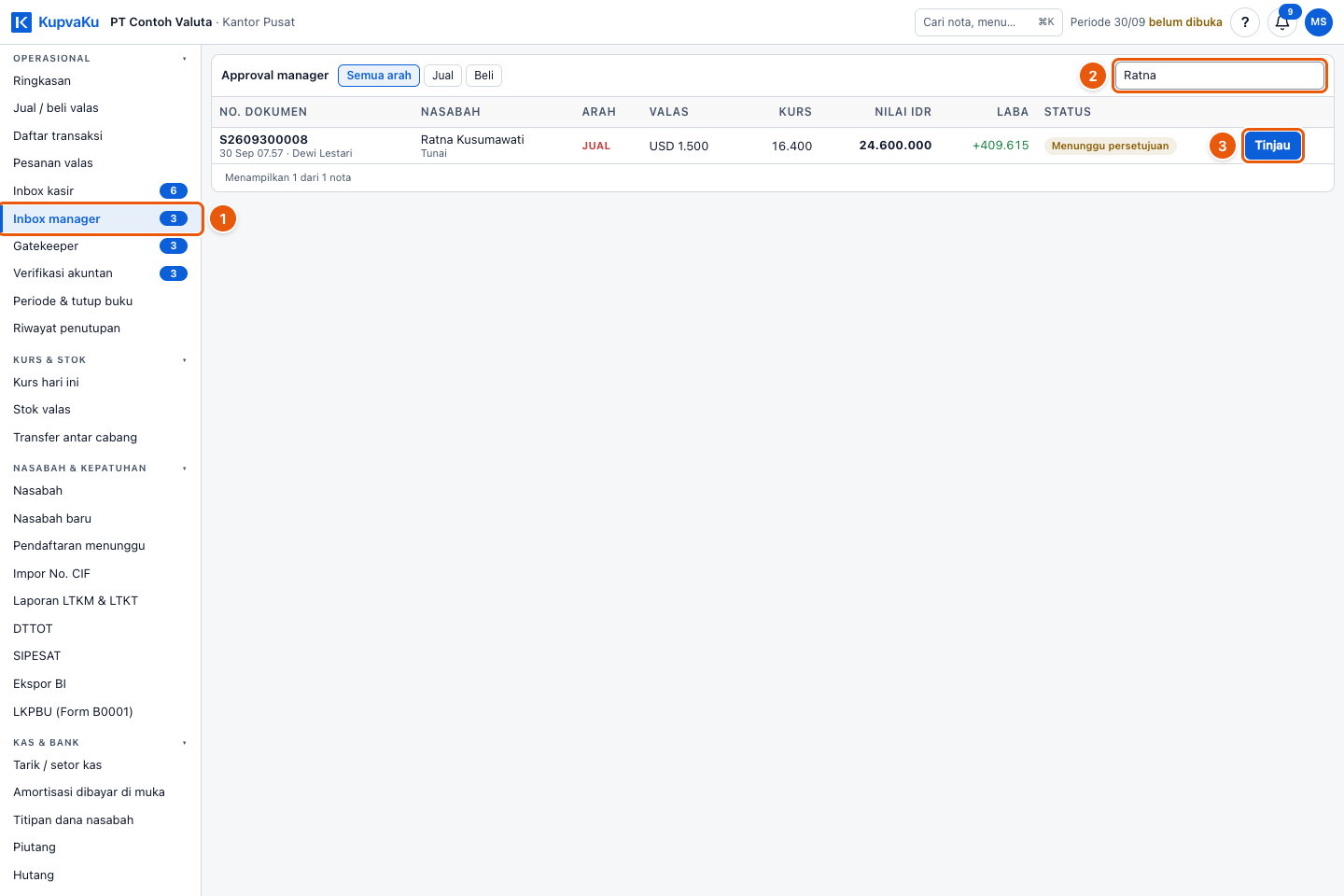The height and width of the screenshot is (896, 1344).
Task: Open Gatekeeper in the sidebar
Action: pos(101,246)
